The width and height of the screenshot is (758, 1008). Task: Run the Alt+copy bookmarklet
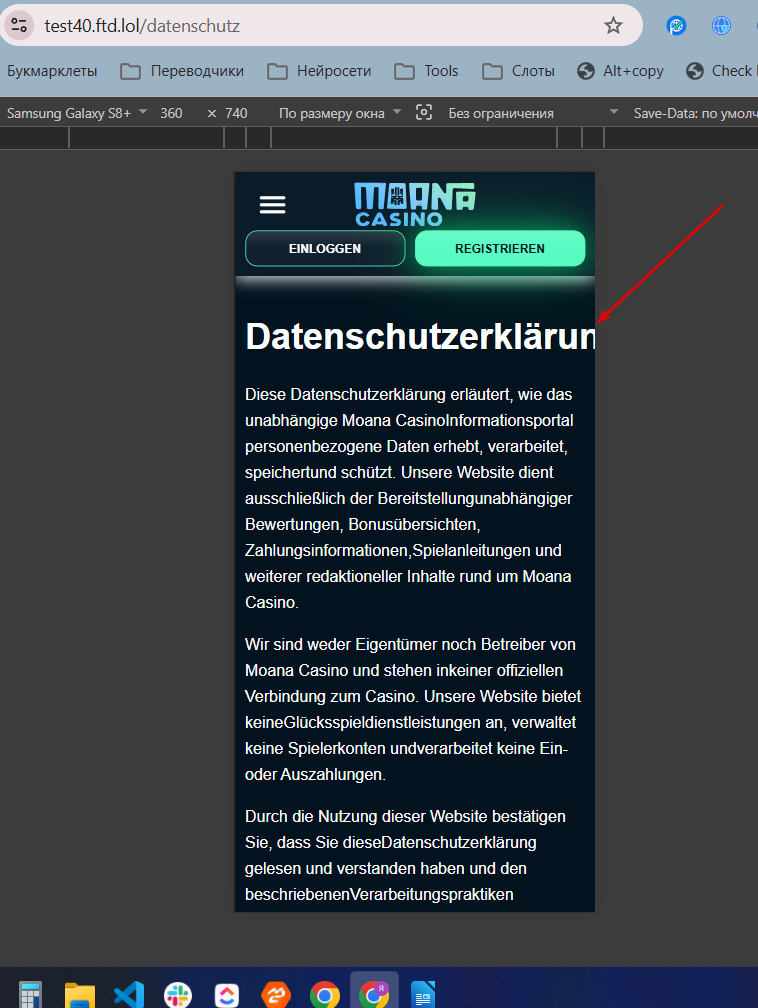620,71
